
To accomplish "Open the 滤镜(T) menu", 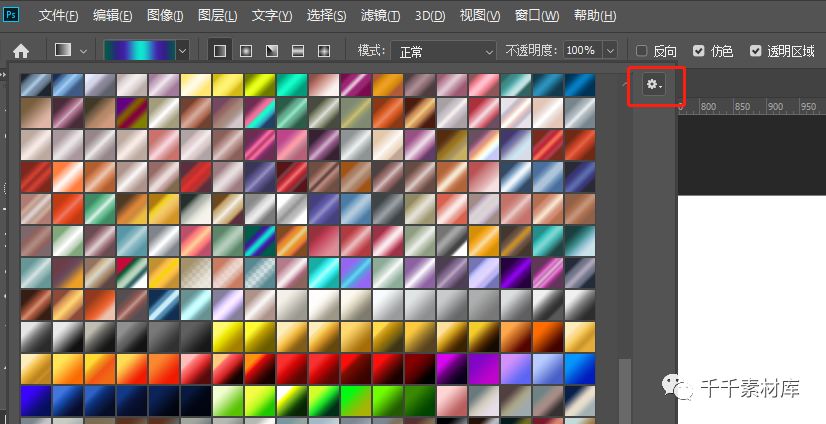I will pyautogui.click(x=380, y=15).
